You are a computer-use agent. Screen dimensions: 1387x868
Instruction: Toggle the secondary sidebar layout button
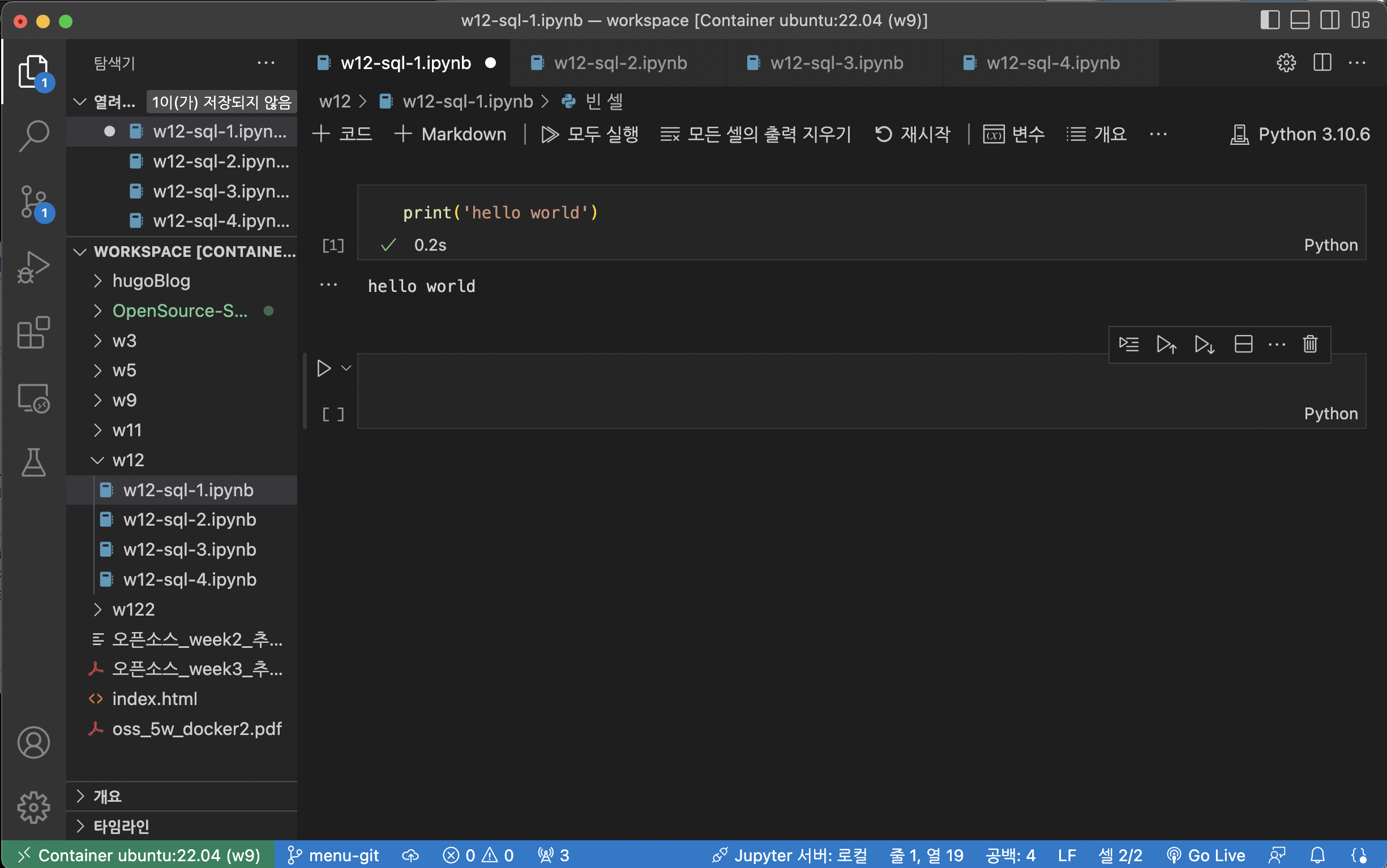[x=1330, y=20]
